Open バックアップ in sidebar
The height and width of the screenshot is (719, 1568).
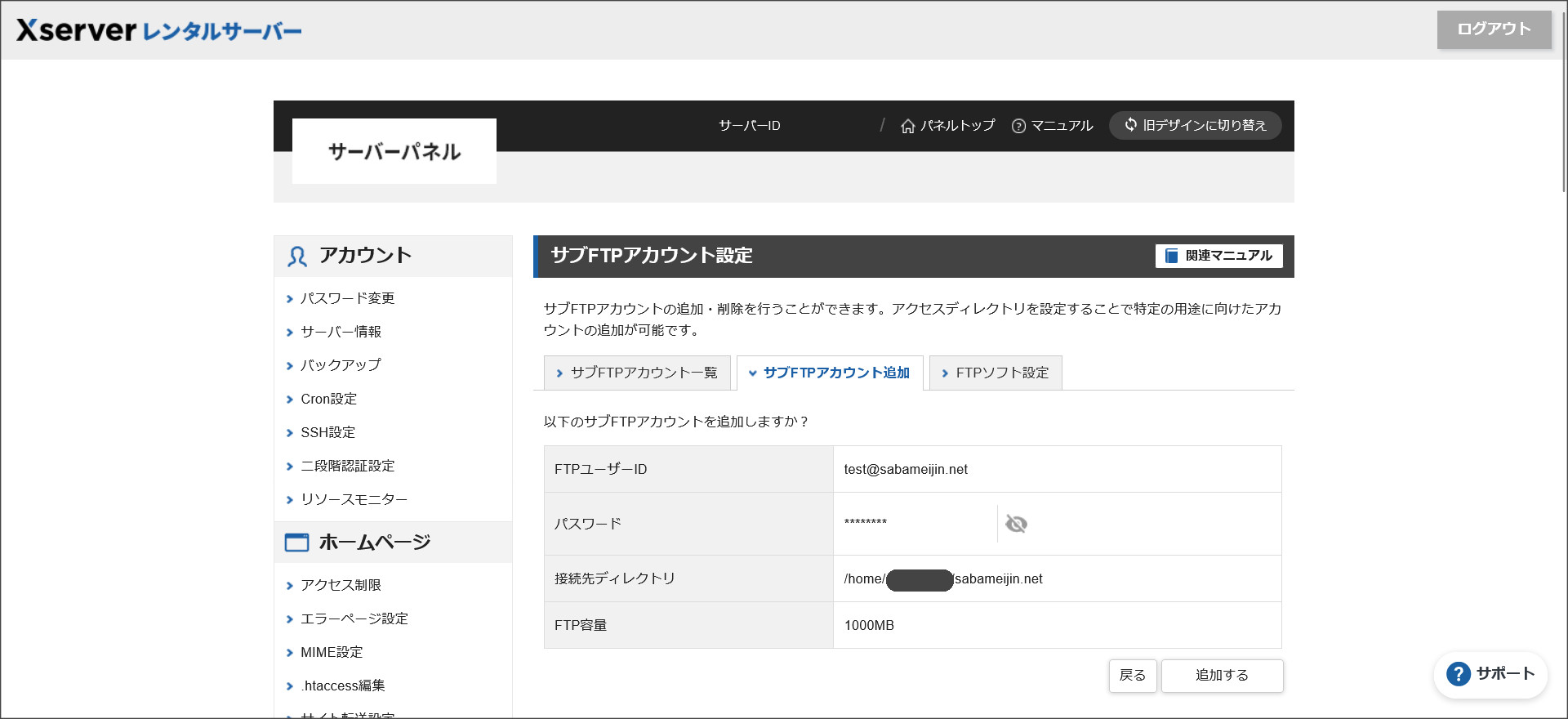(x=341, y=365)
